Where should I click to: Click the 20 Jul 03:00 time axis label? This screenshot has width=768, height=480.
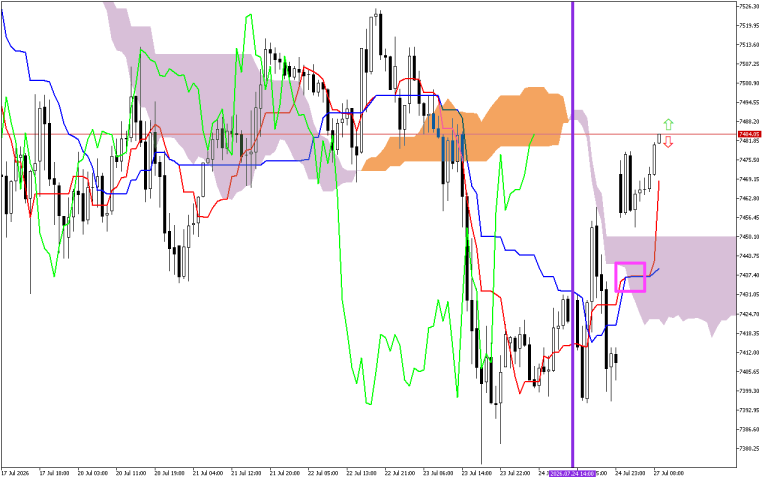(93, 474)
